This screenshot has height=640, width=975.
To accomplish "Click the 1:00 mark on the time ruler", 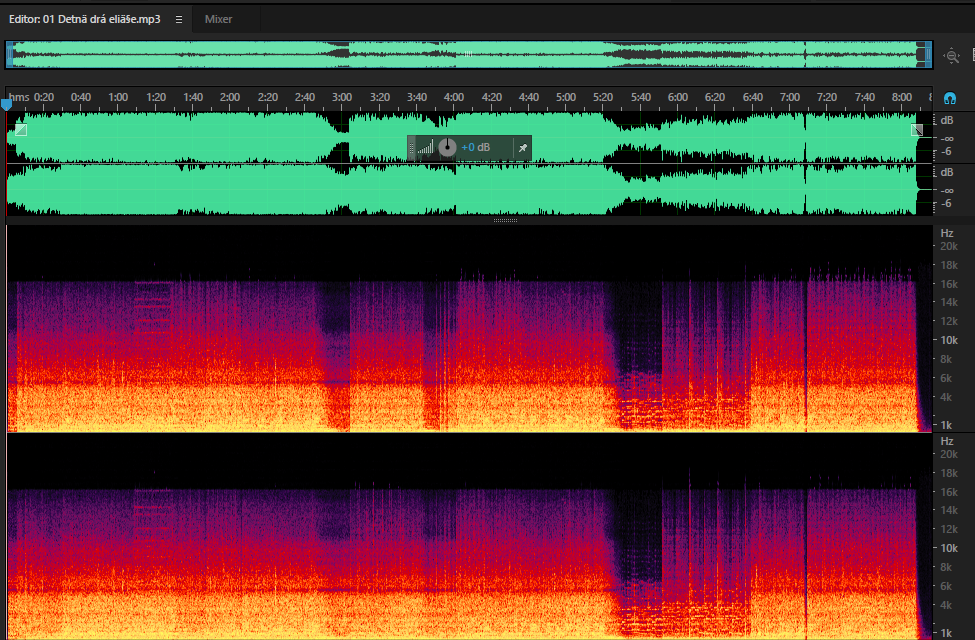I will [118, 97].
